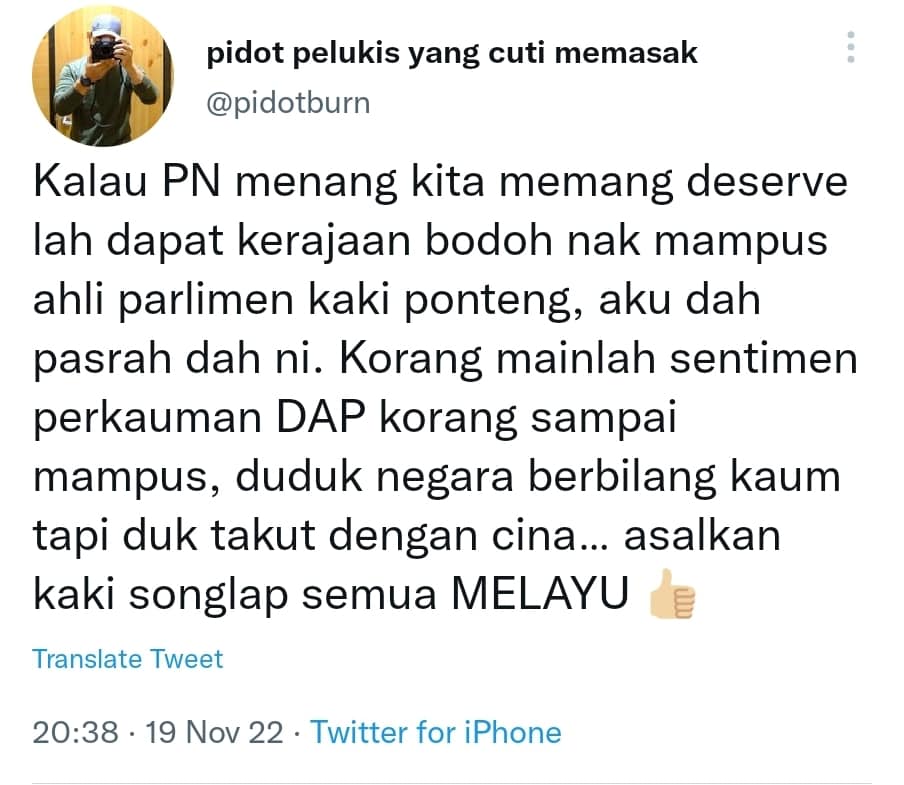This screenshot has height=785, width=904.
Task: Click the word parlimen in the tweet
Action: [206, 301]
